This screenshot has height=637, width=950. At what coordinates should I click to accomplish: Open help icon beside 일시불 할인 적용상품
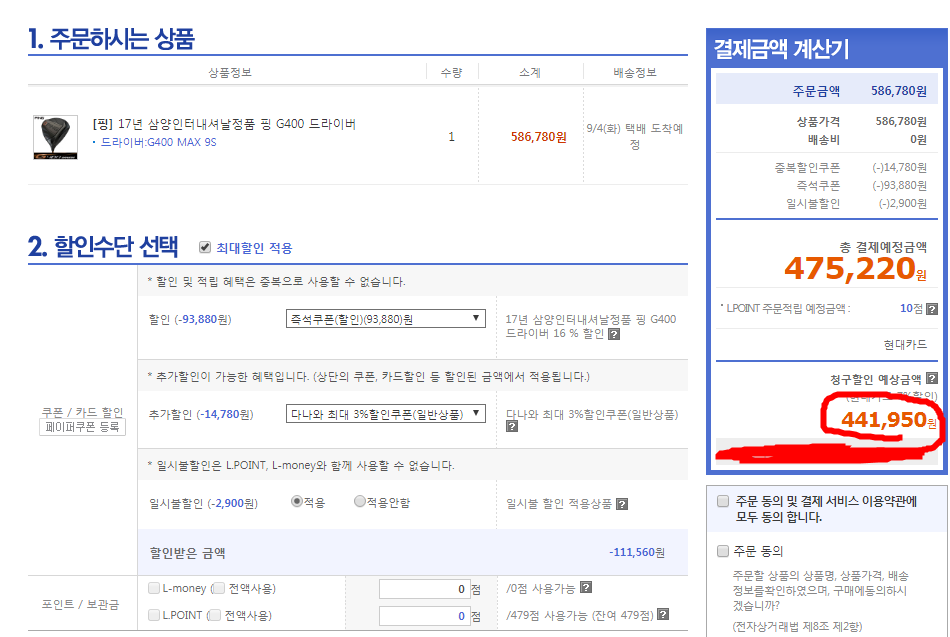(620, 503)
